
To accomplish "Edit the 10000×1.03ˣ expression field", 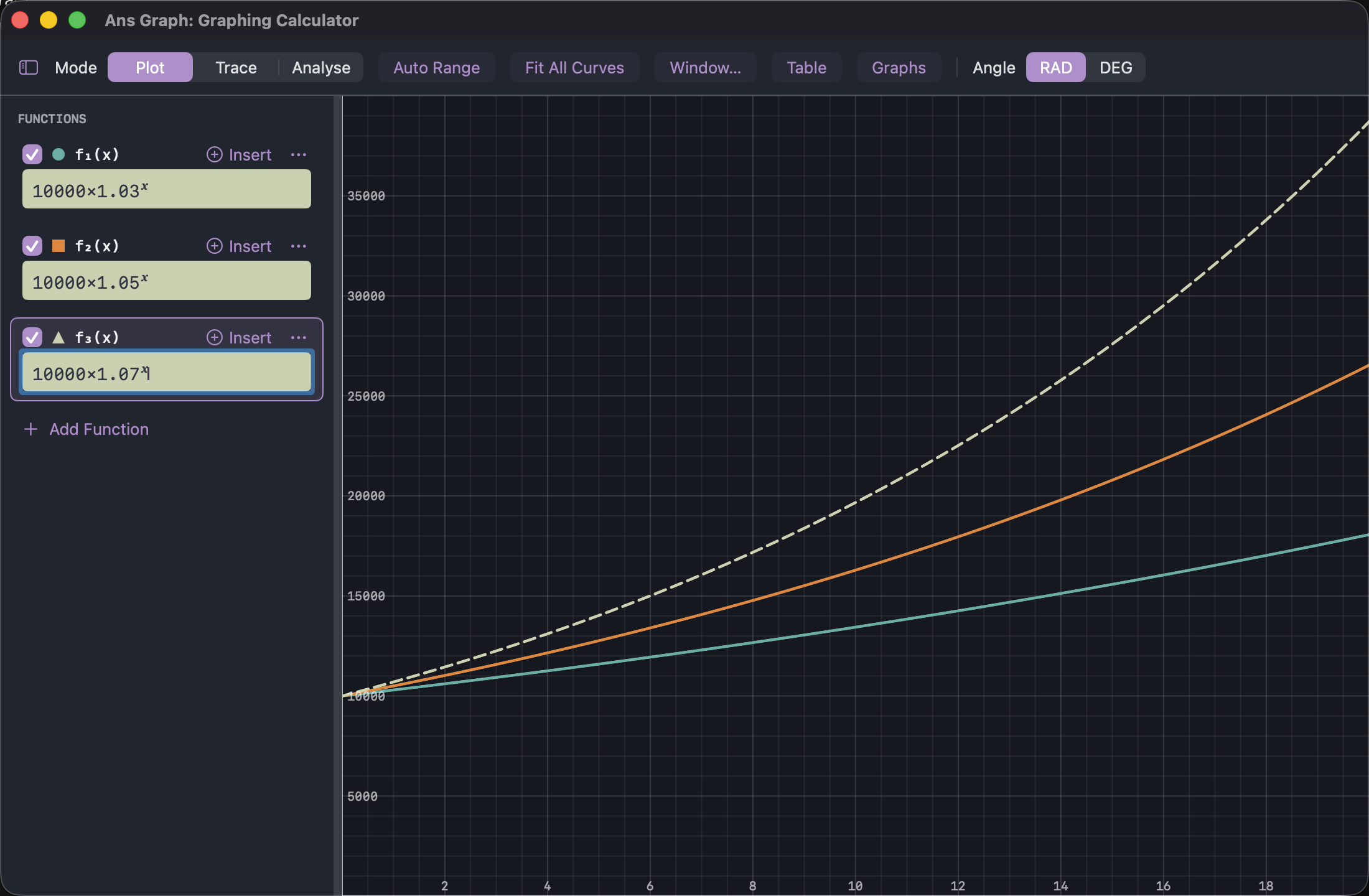I will coord(167,189).
